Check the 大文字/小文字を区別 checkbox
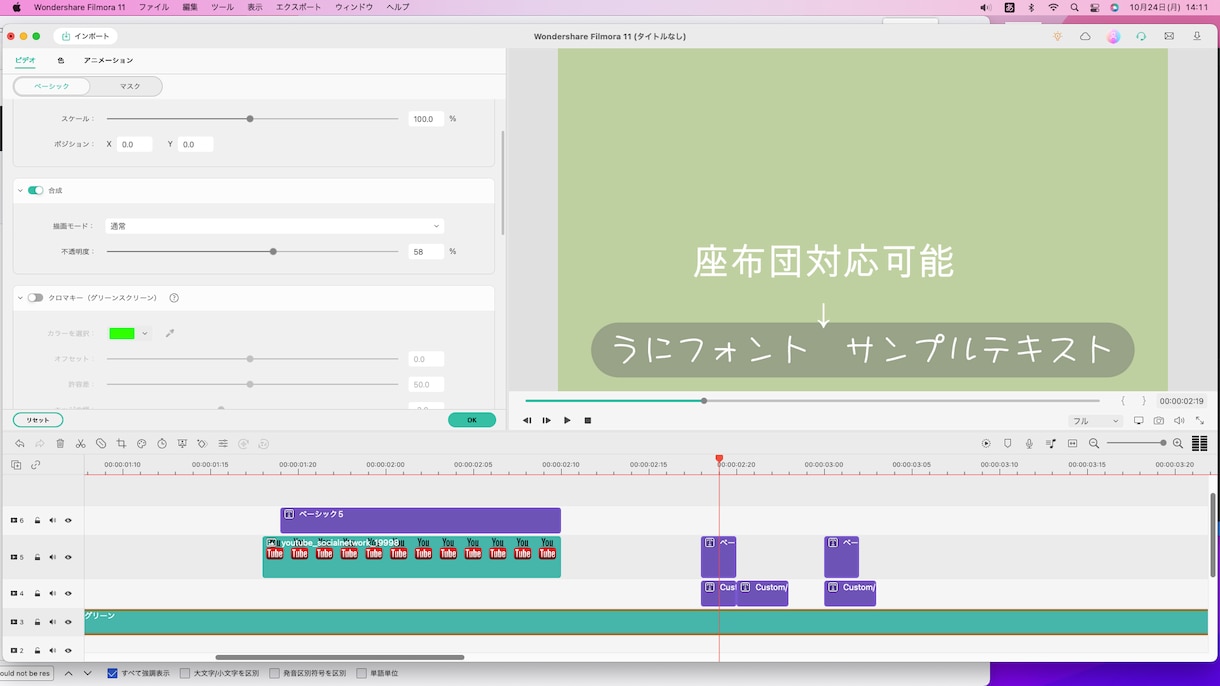The height and width of the screenshot is (686, 1220). 185,673
